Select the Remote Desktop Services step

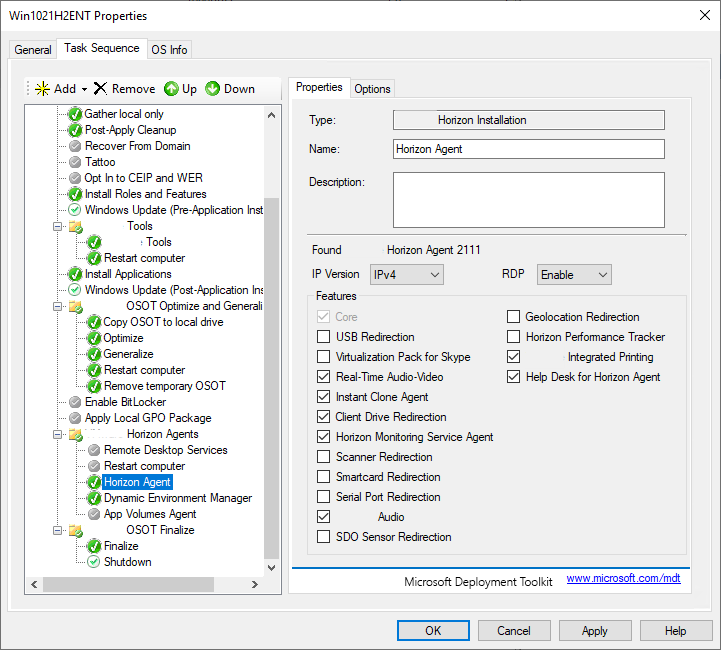[x=166, y=450]
